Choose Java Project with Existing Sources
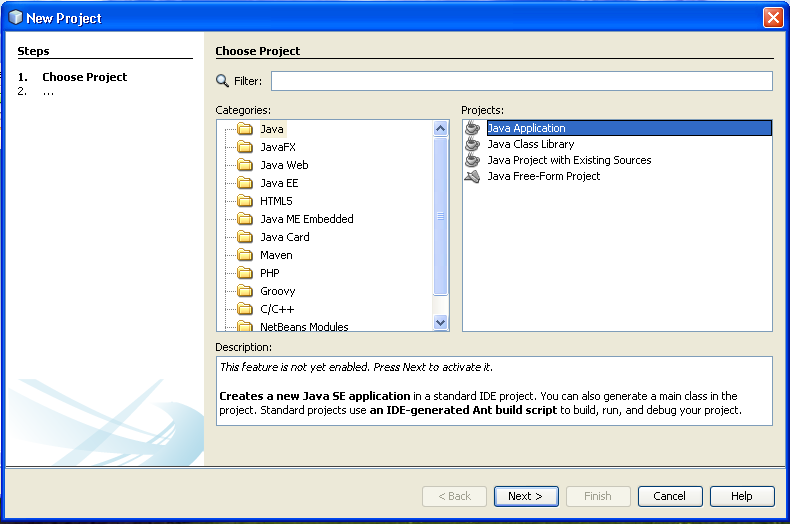This screenshot has width=790, height=524. click(569, 160)
